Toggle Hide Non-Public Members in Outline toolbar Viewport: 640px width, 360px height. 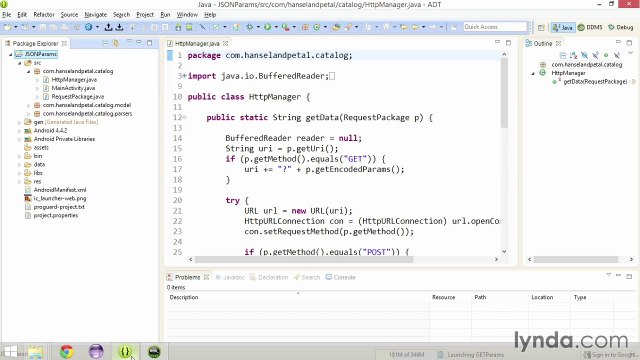click(606, 55)
